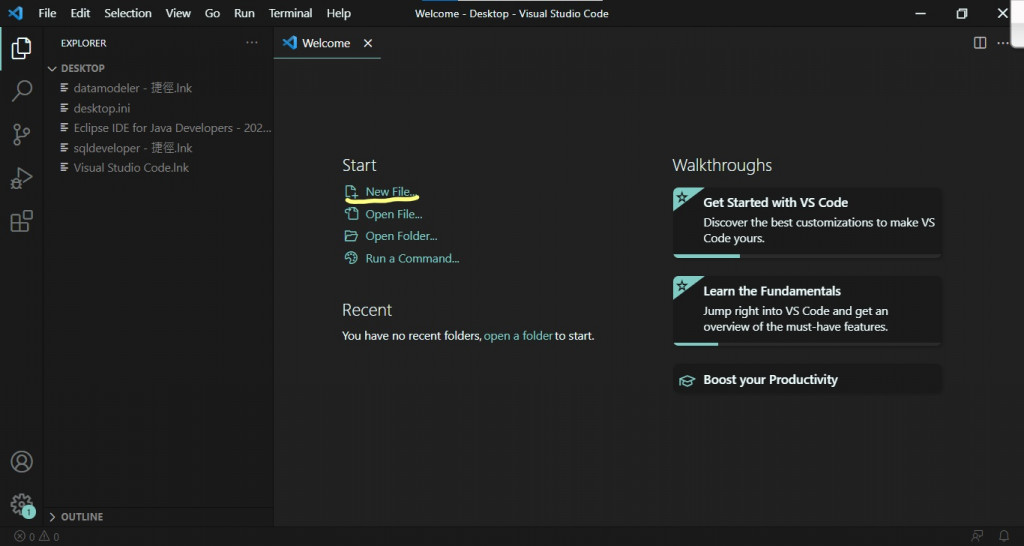Viewport: 1024px width, 546px height.
Task: Click the Get Started progress bar
Action: click(807, 256)
